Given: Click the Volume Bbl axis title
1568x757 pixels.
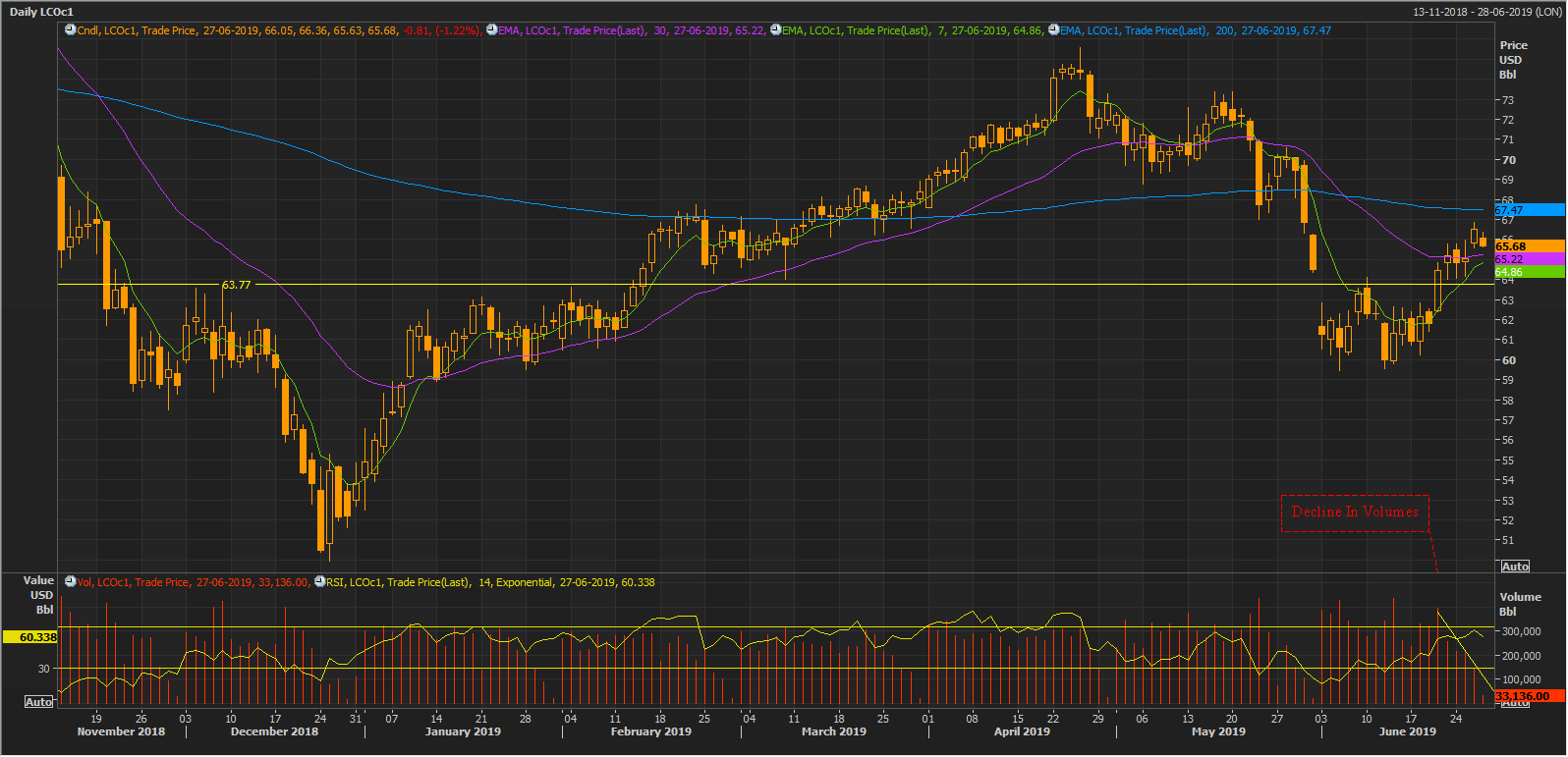Looking at the screenshot, I should tap(1520, 604).
